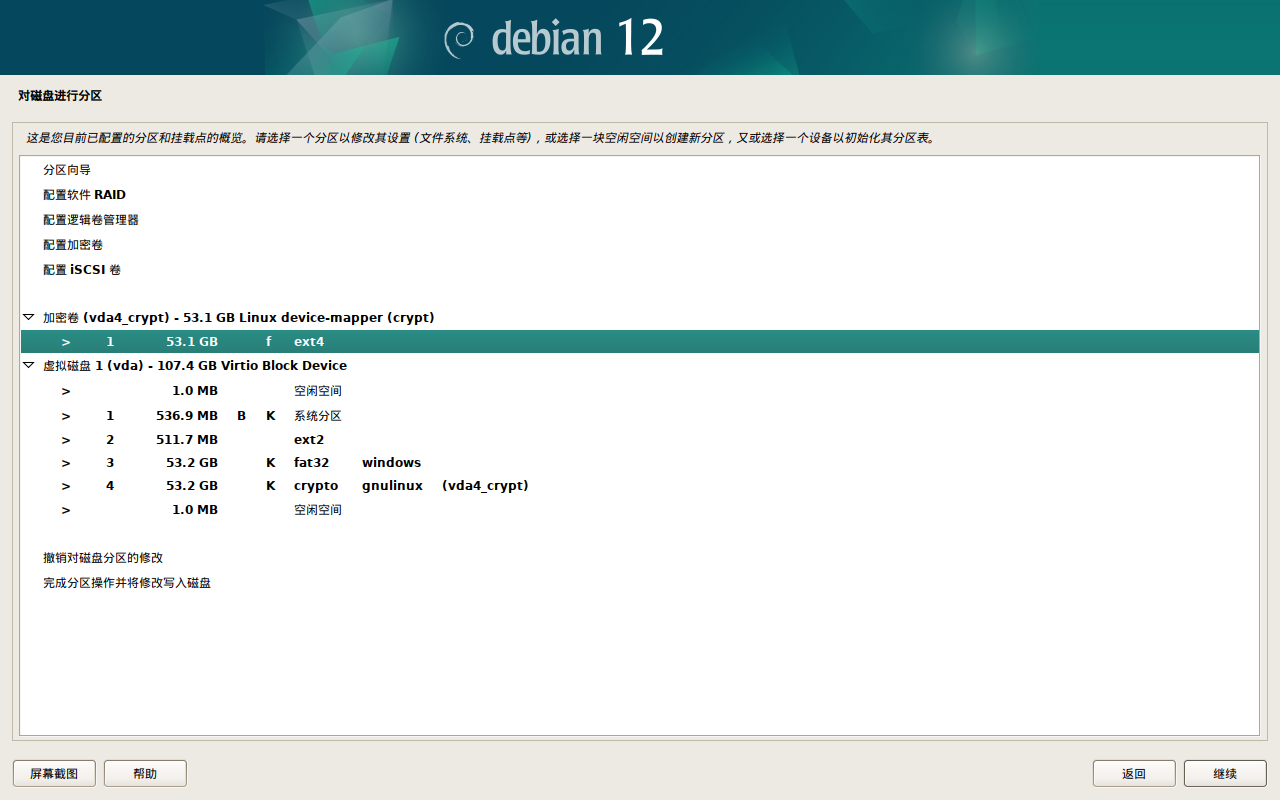Image resolution: width=1280 pixels, height=800 pixels.
Task: Click the (vda4_crypt) label on partition 4
Action: pyautogui.click(x=485, y=486)
